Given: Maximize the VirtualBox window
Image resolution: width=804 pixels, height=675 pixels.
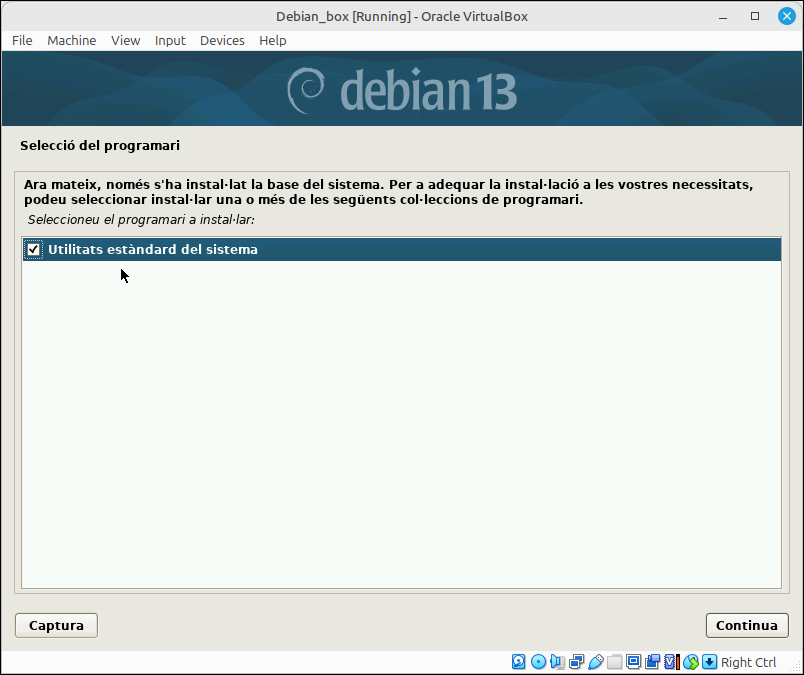Looking at the screenshot, I should click(x=755, y=16).
